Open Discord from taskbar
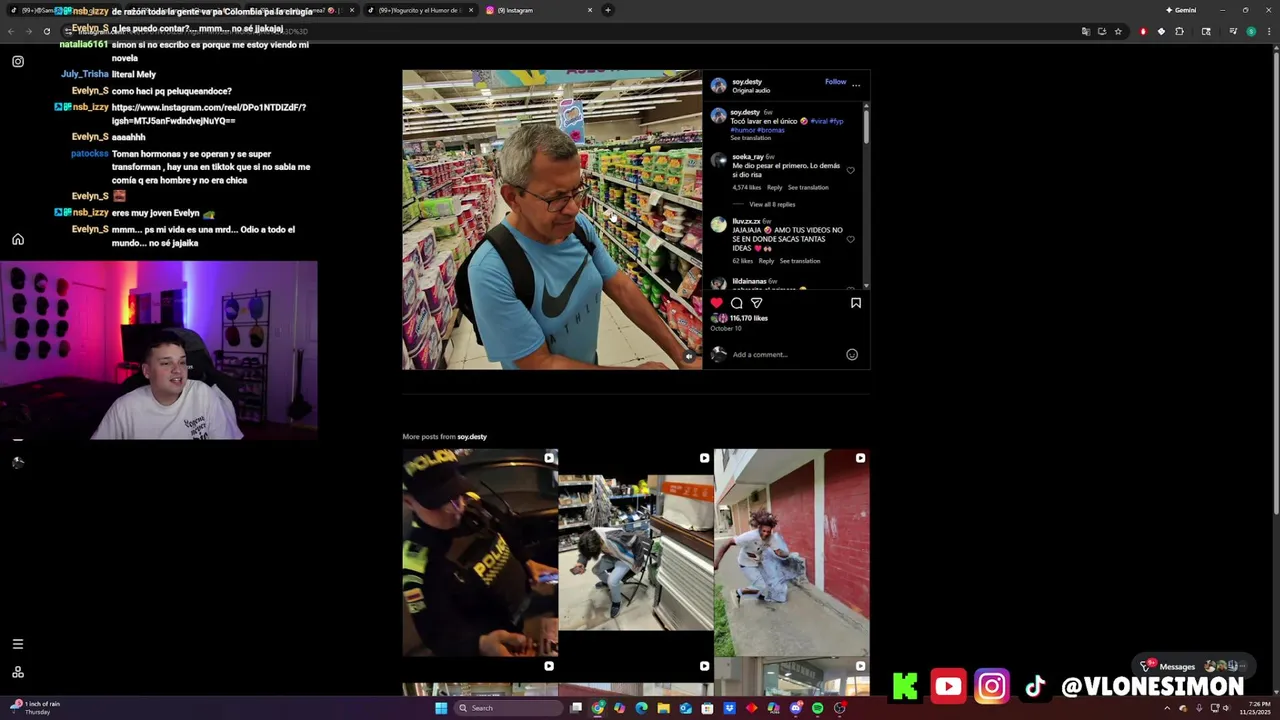 tap(796, 708)
